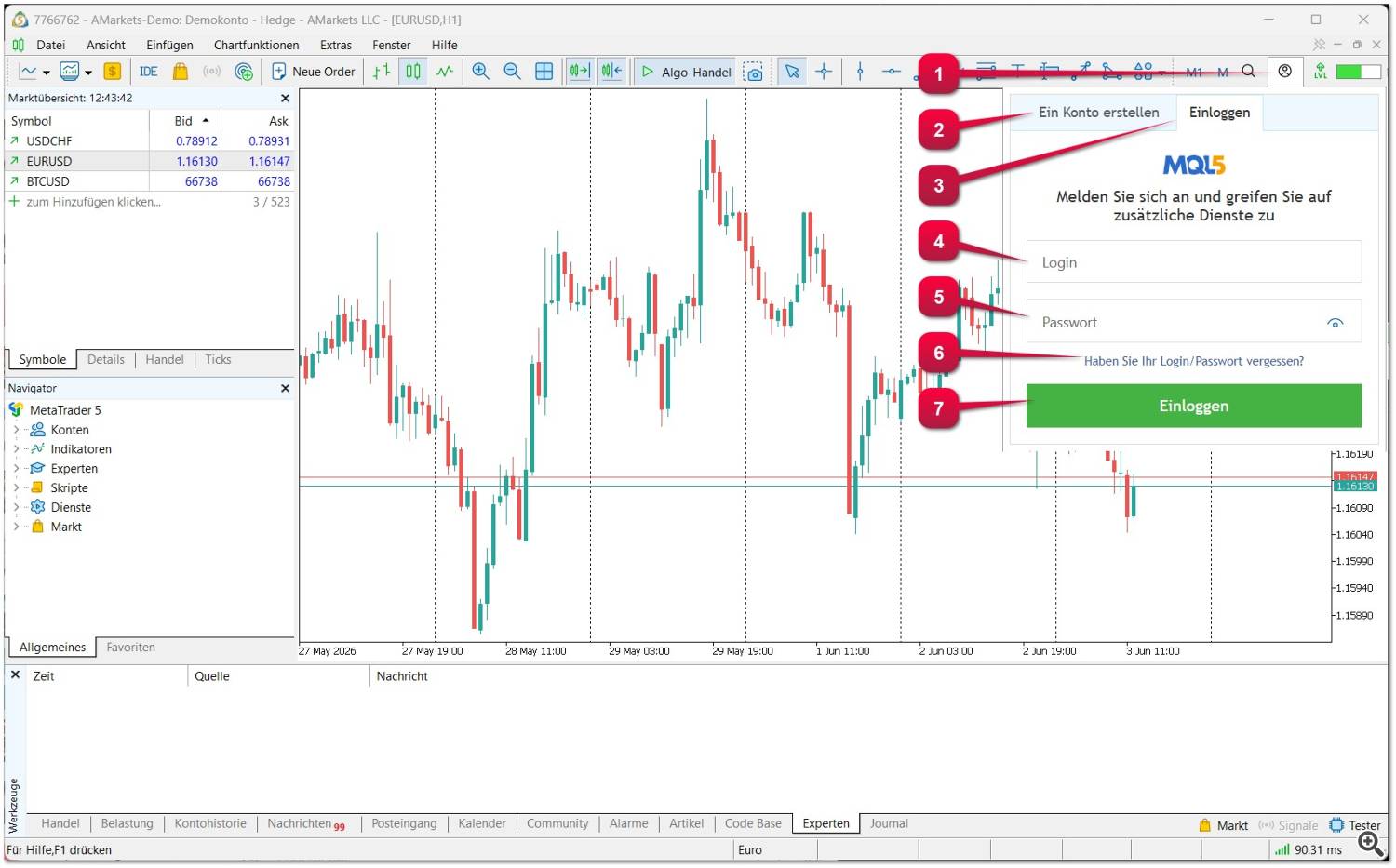Click the Login input field
Viewport: 1396px width, 868px height.
[x=1194, y=262]
